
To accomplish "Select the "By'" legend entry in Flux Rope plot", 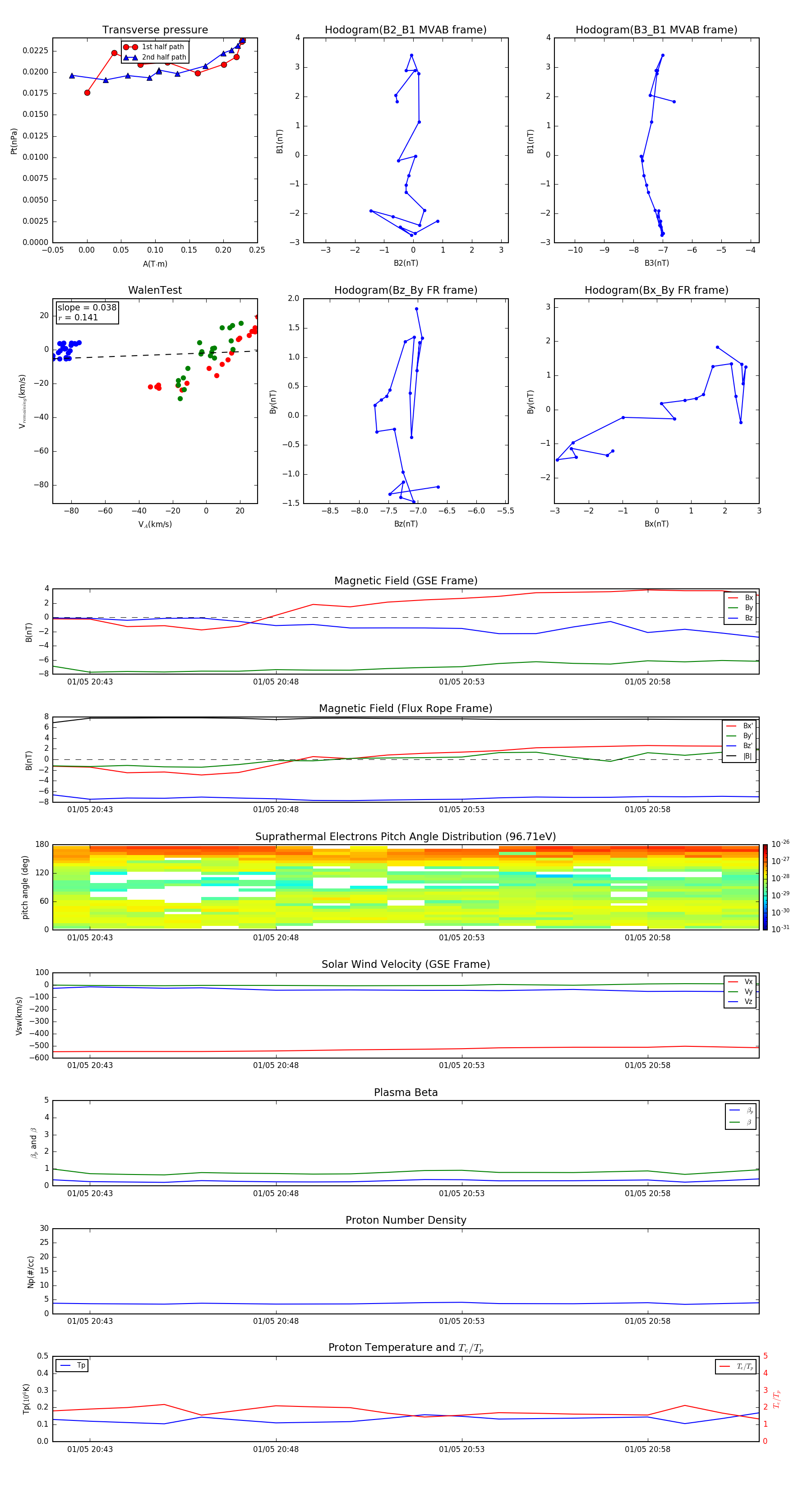I will click(739, 736).
